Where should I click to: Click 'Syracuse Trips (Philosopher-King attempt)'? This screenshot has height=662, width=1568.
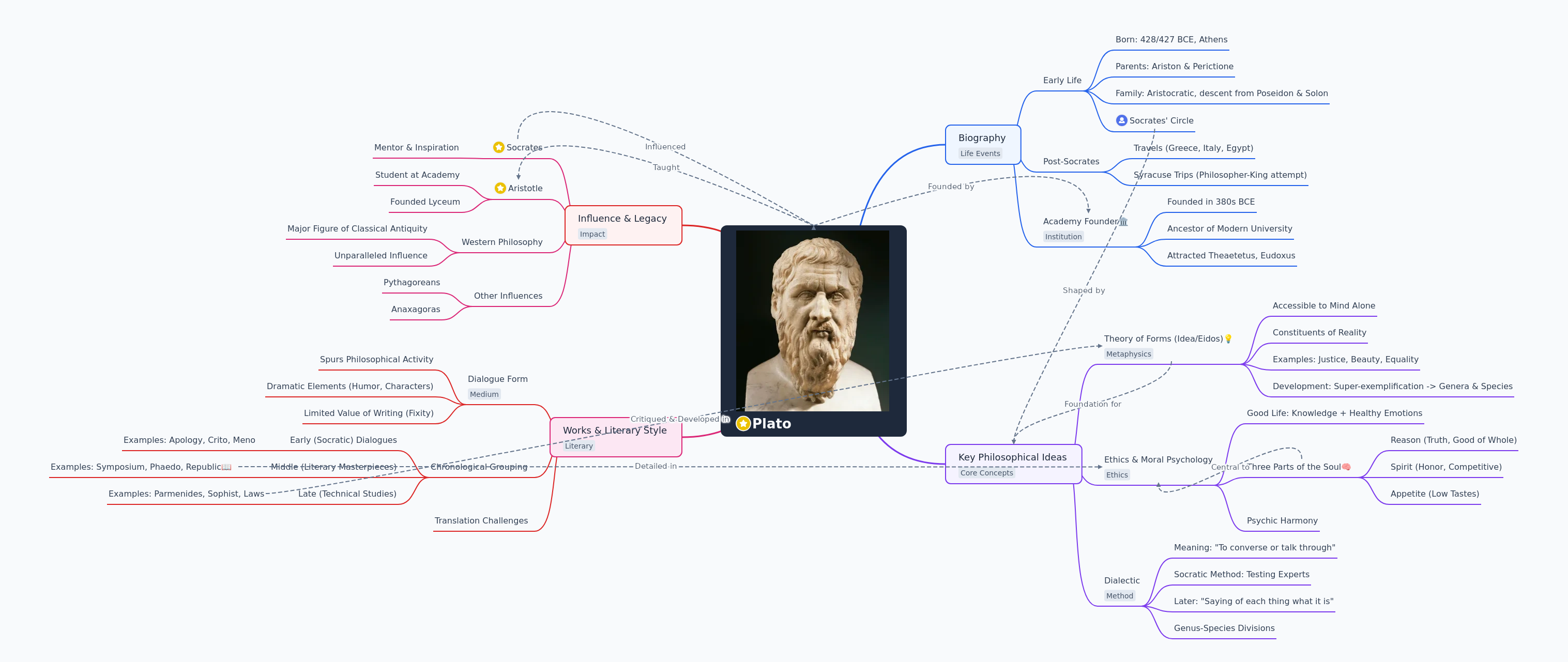1220,175
